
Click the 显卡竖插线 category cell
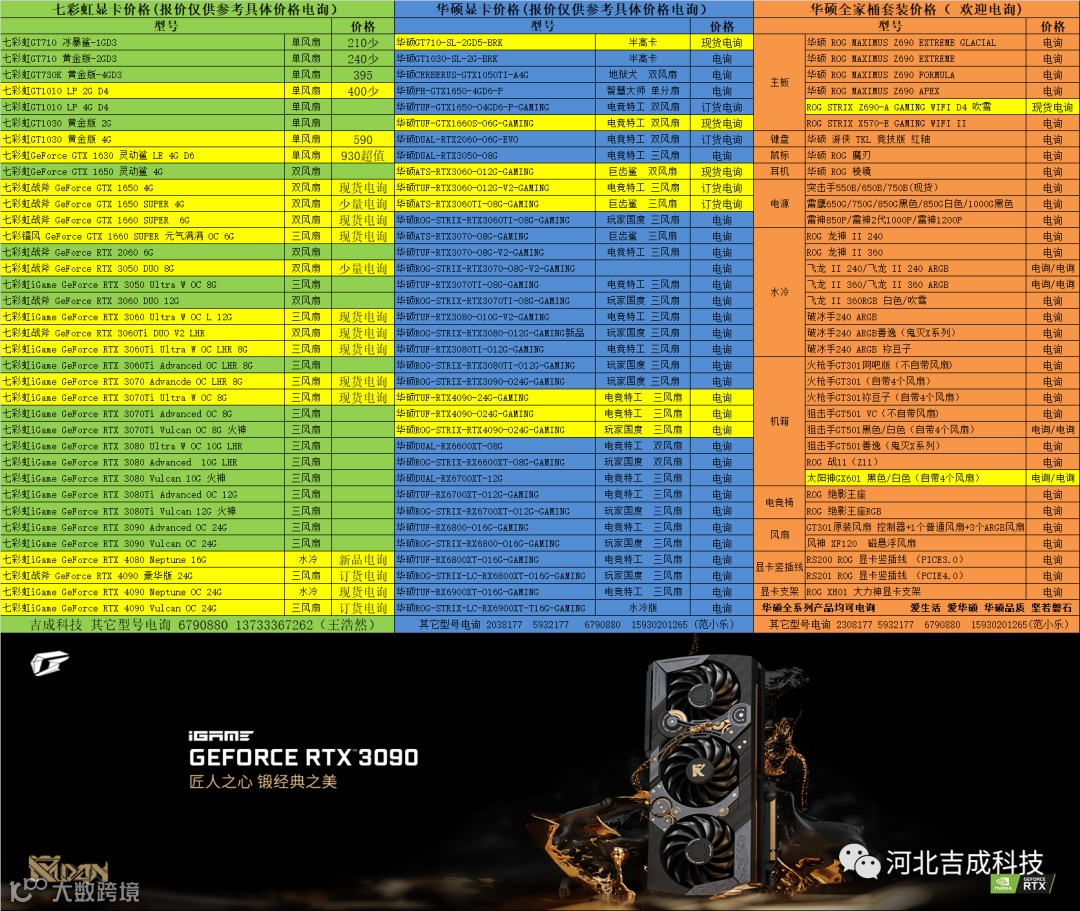[x=779, y=567]
